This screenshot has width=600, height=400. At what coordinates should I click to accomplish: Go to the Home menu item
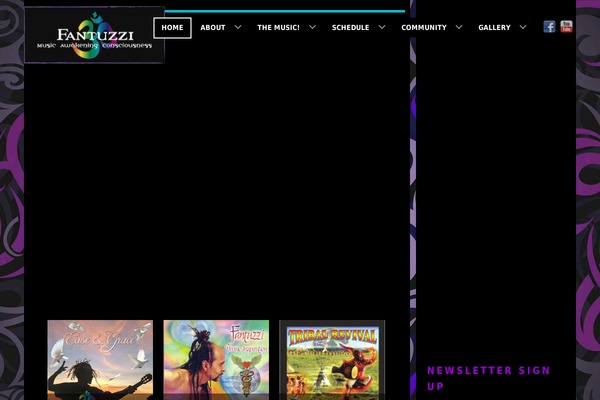[172, 28]
